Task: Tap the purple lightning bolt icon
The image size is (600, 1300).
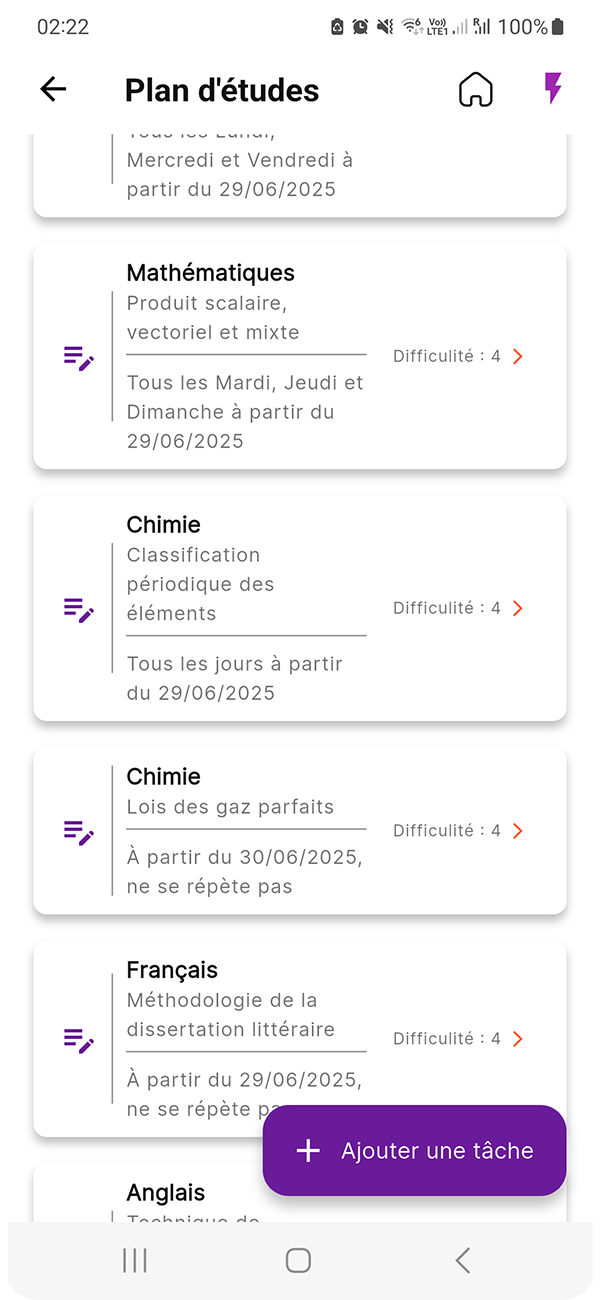Action: tap(552, 89)
